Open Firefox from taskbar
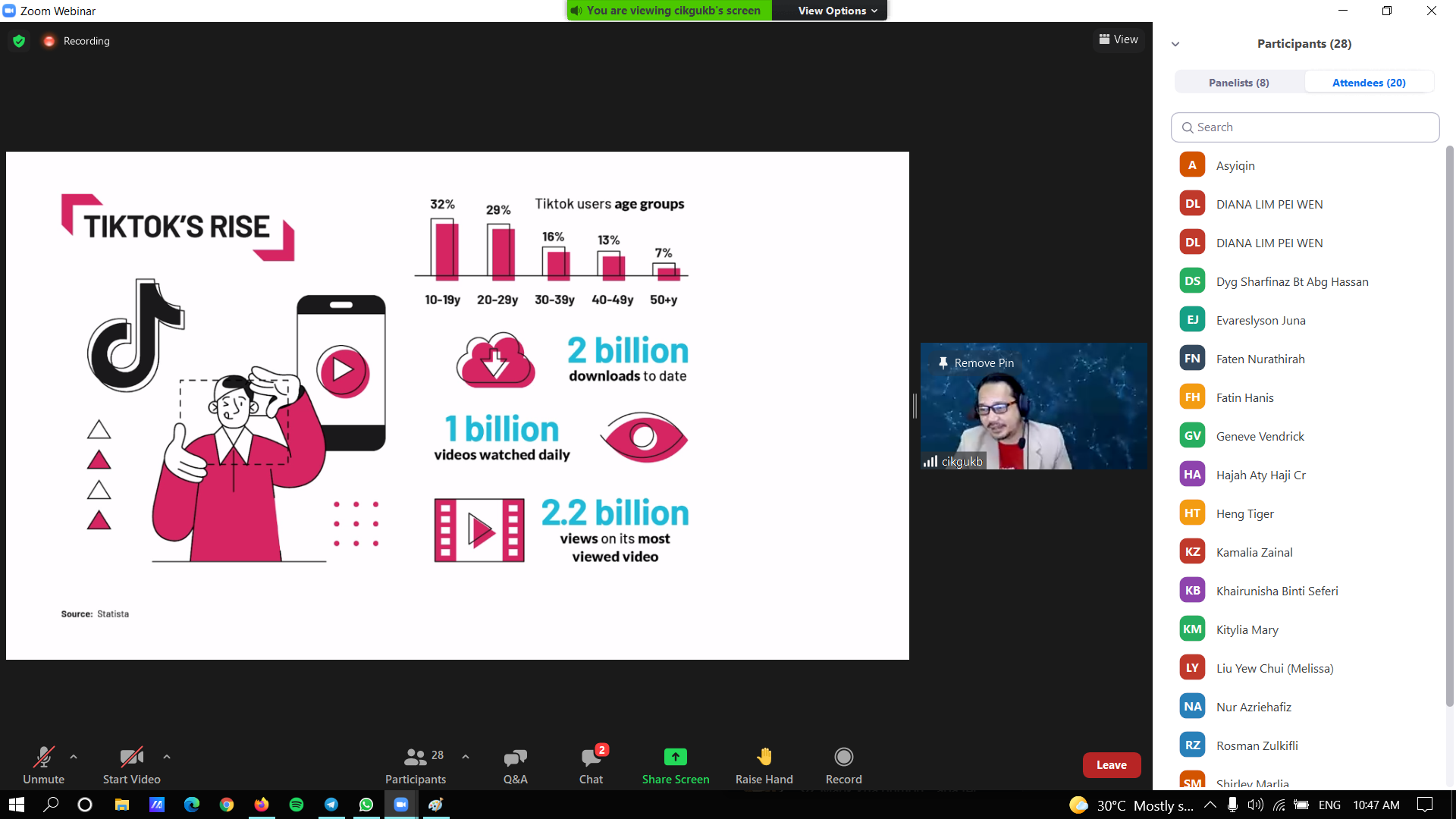Screen dimensions: 1456x819 point(261,805)
